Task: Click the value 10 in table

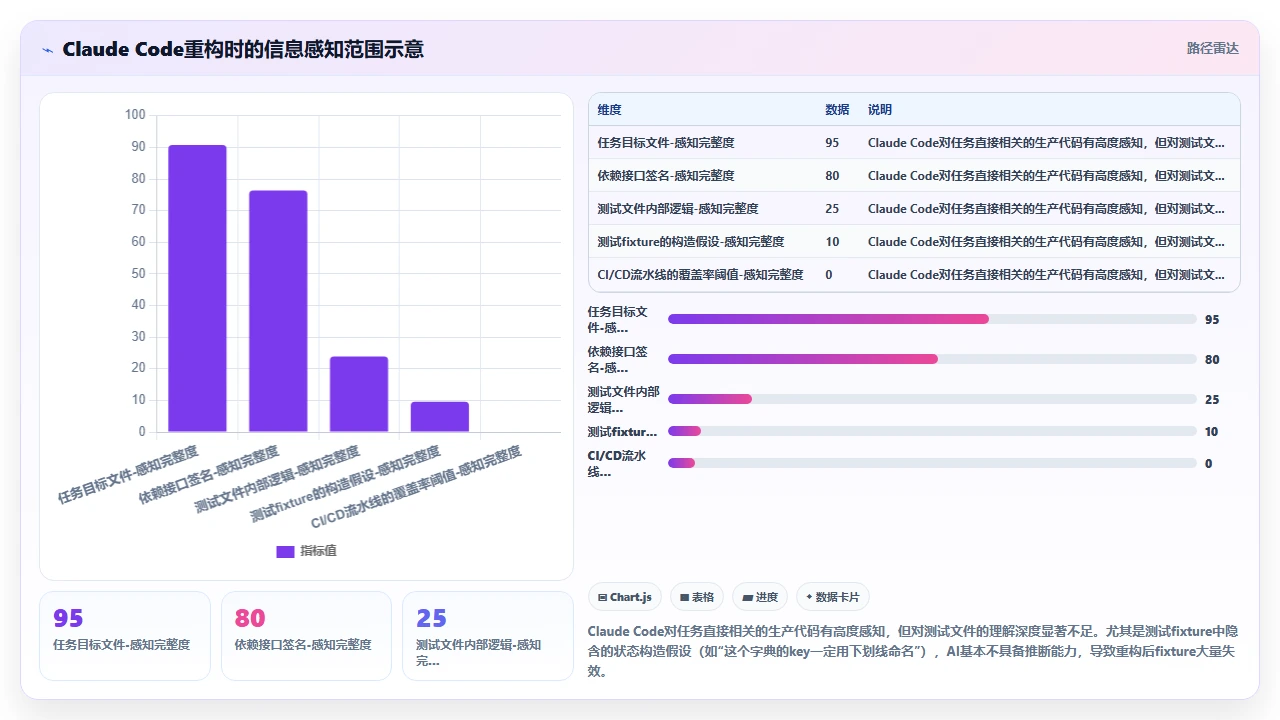Action: pos(832,242)
